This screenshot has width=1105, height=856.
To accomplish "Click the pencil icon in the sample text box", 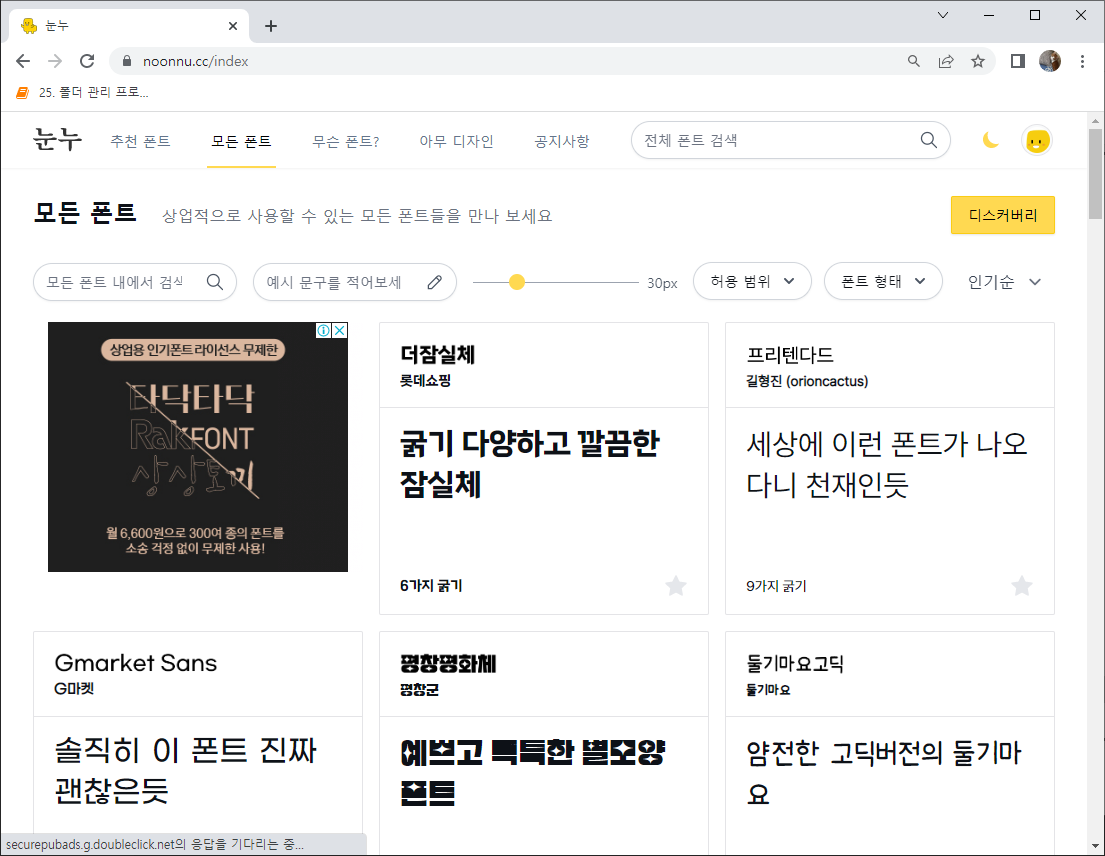I will pos(434,282).
